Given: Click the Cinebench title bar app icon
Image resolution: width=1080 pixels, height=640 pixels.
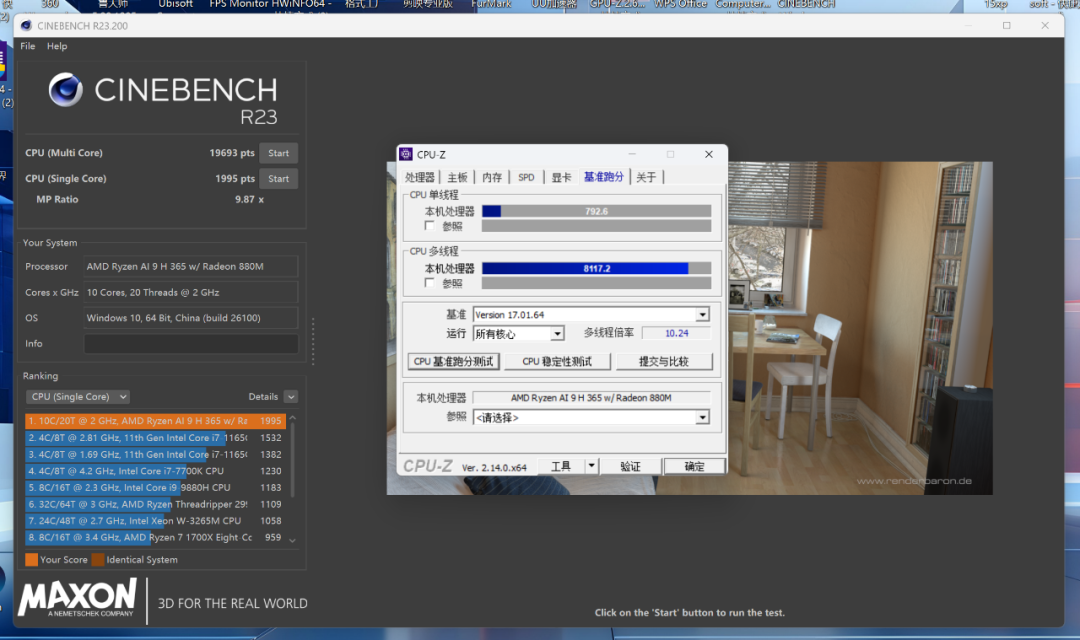Looking at the screenshot, I should click(26, 25).
